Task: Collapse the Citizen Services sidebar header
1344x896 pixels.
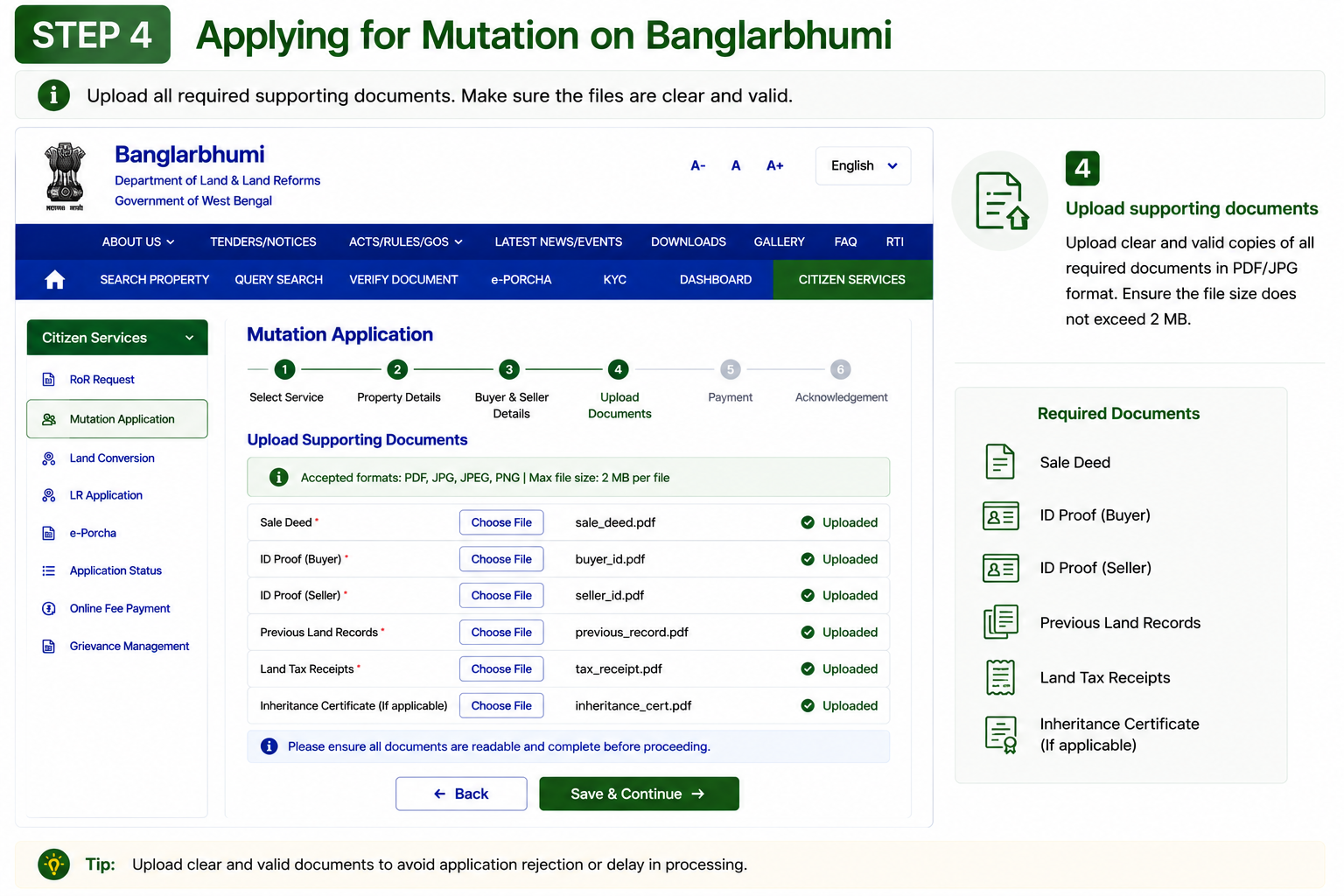Action: point(117,338)
